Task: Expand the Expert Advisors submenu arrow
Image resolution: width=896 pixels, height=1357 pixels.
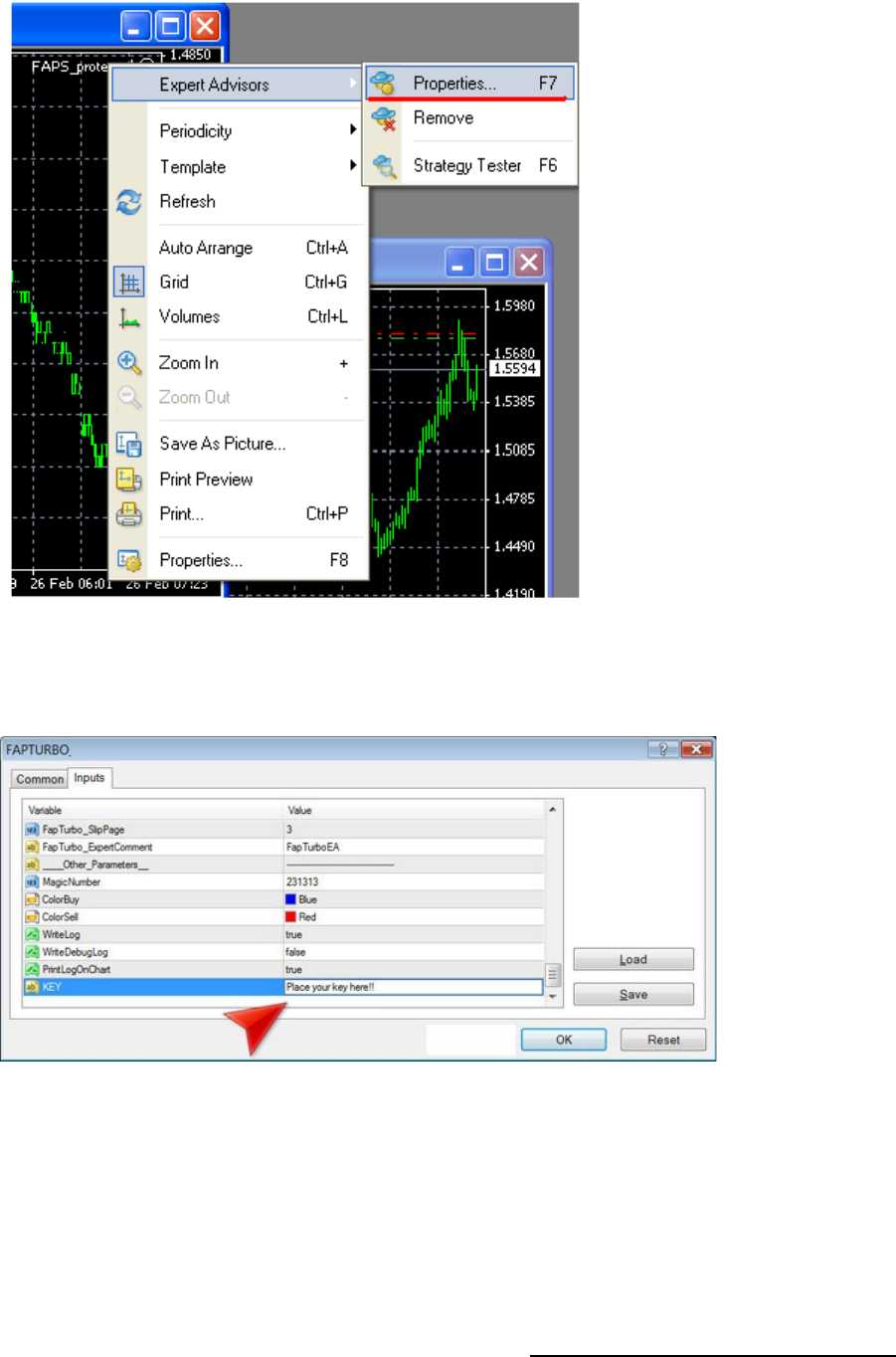Action: [x=353, y=84]
